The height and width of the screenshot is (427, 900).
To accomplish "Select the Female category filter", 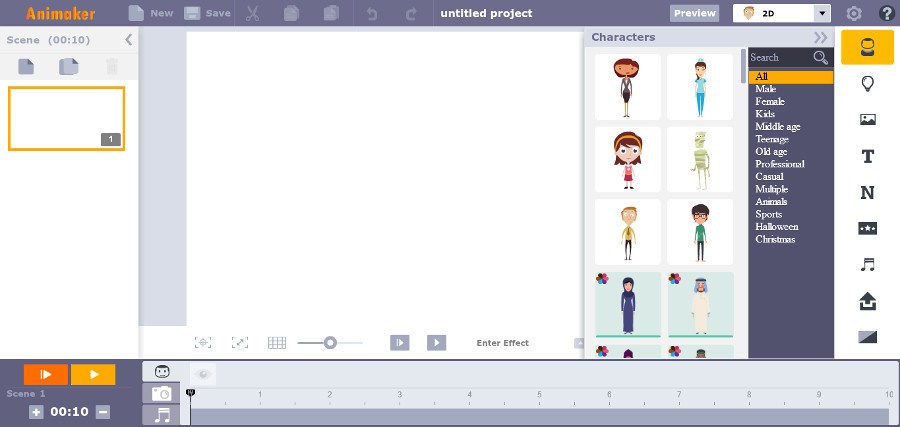I will tap(770, 102).
